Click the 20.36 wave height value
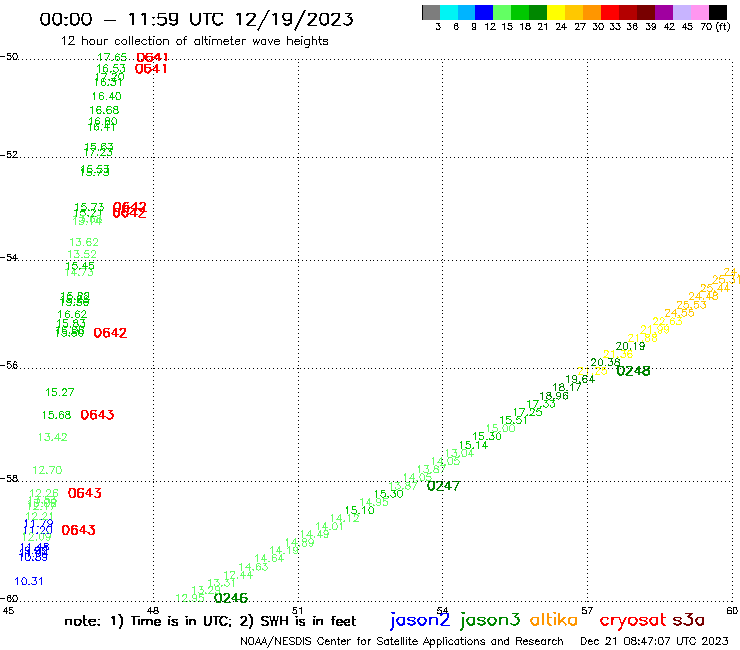740x650 pixels. pos(605,362)
